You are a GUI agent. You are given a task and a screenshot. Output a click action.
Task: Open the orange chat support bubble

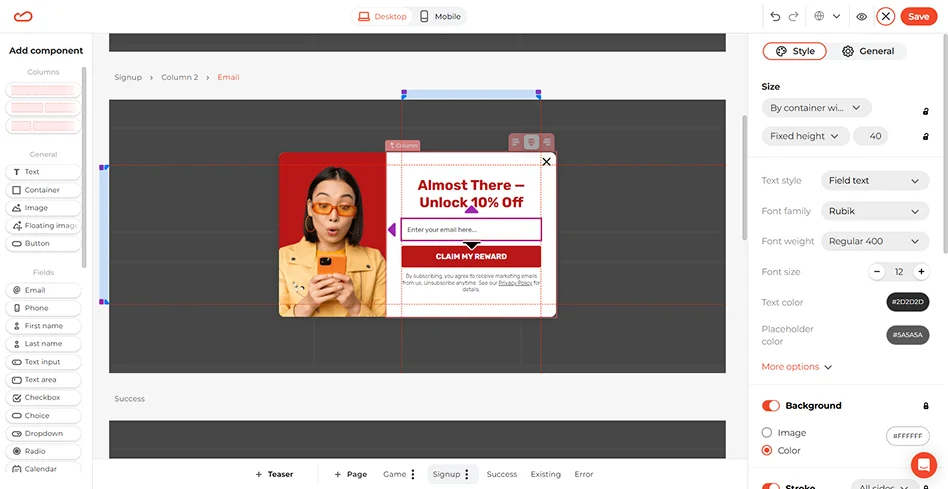[x=923, y=465]
